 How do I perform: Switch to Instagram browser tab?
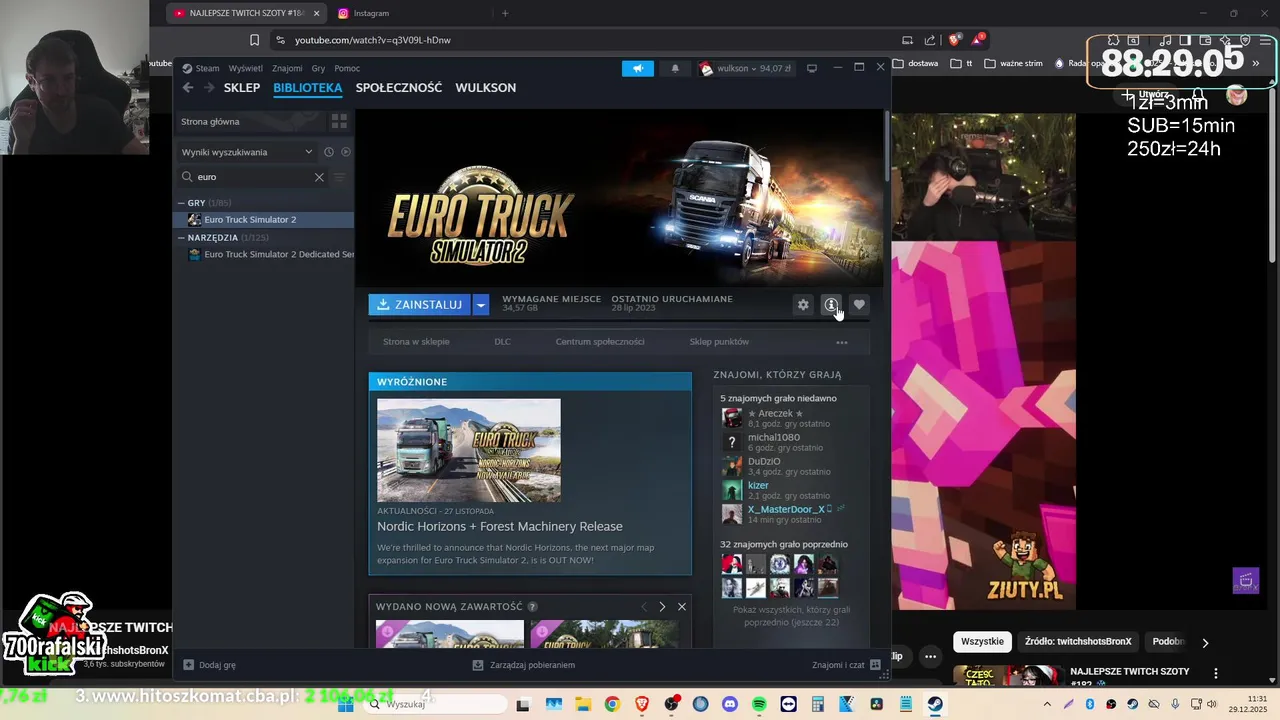(410, 13)
